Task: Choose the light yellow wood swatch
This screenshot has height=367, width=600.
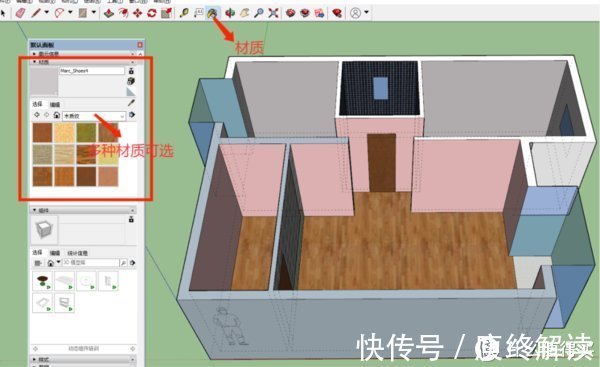Action: 64,132
